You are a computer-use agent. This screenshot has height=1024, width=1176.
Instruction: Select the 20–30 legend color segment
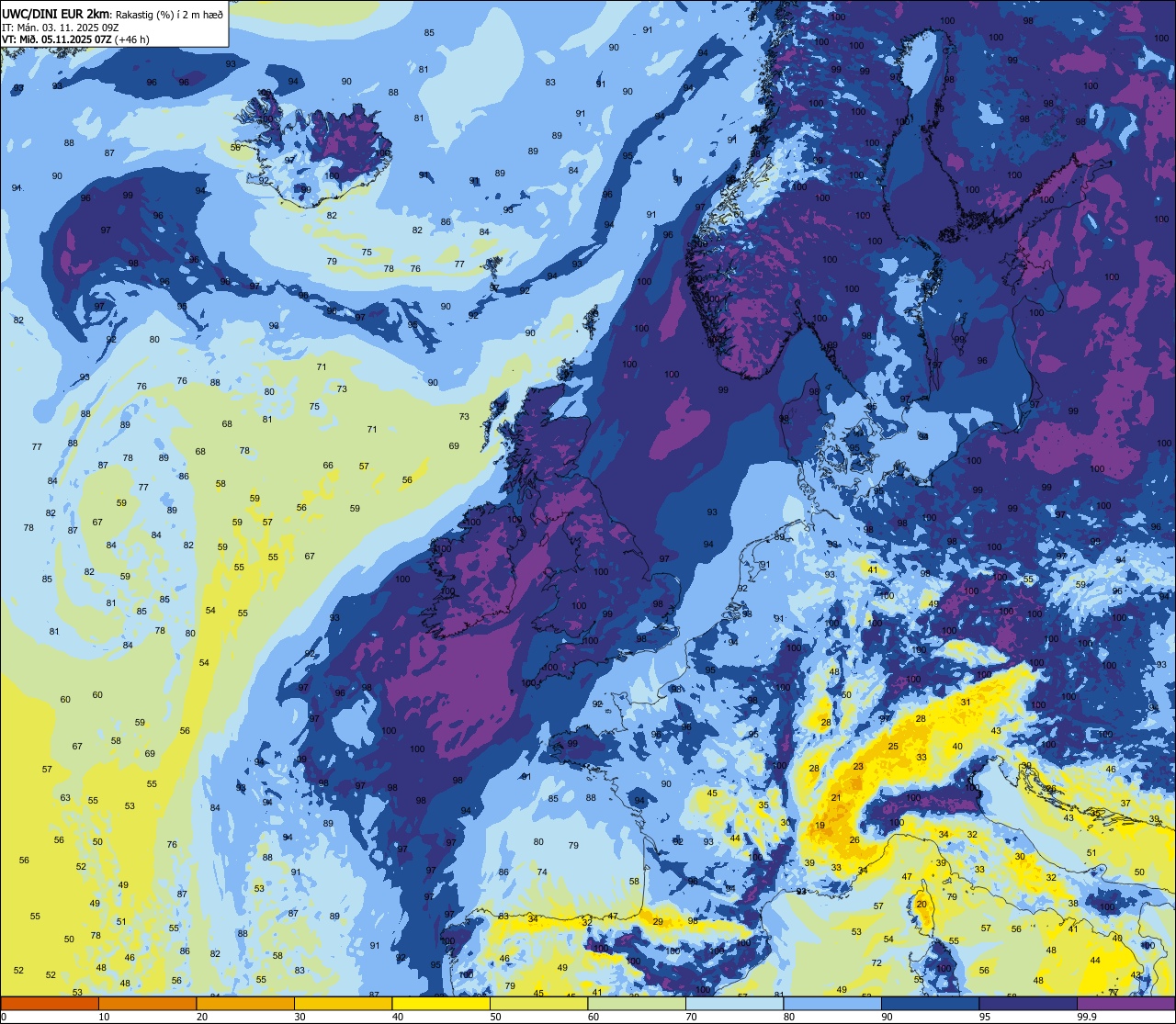245,1004
